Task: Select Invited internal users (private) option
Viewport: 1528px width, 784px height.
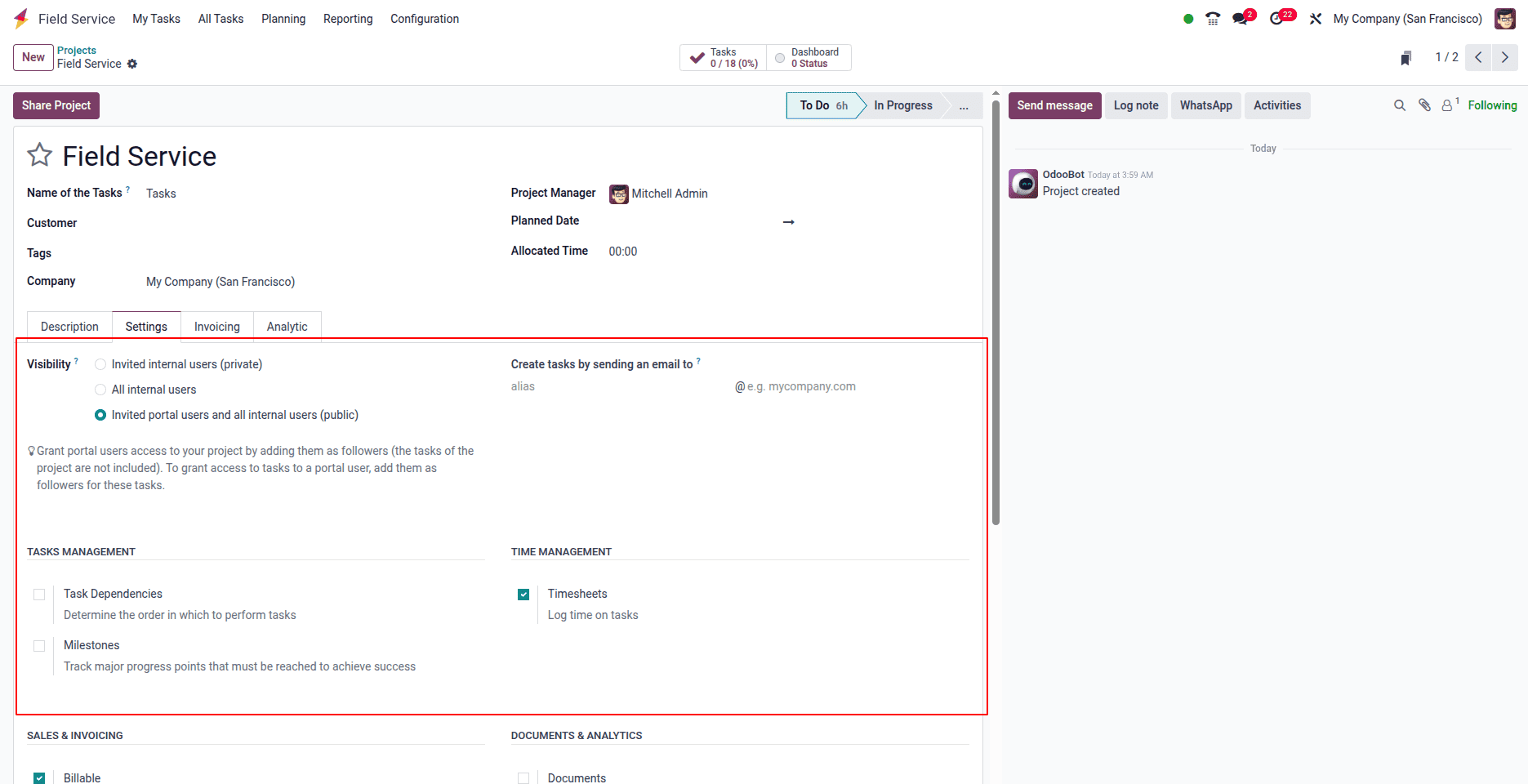Action: [x=100, y=364]
